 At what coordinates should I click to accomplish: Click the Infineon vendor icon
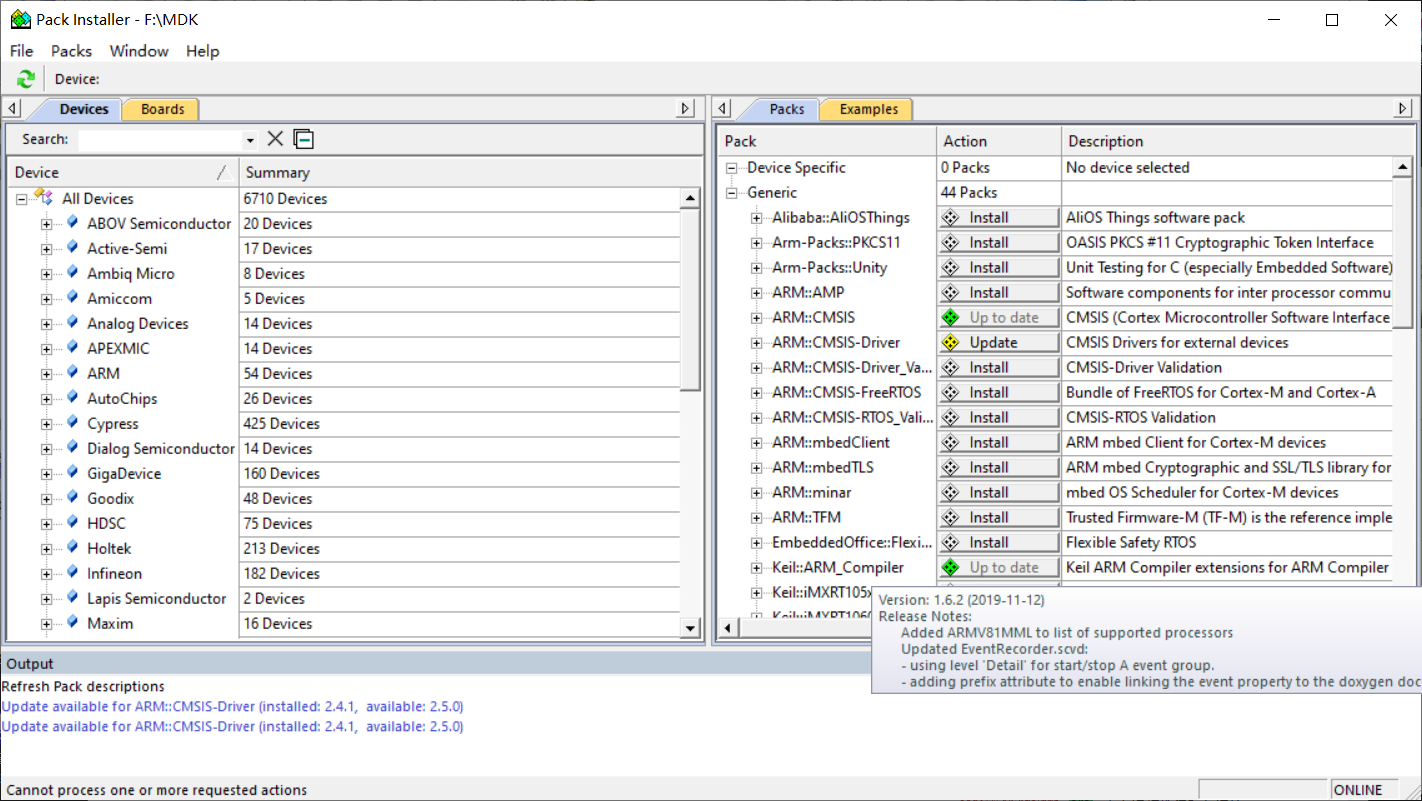pyautogui.click(x=72, y=573)
